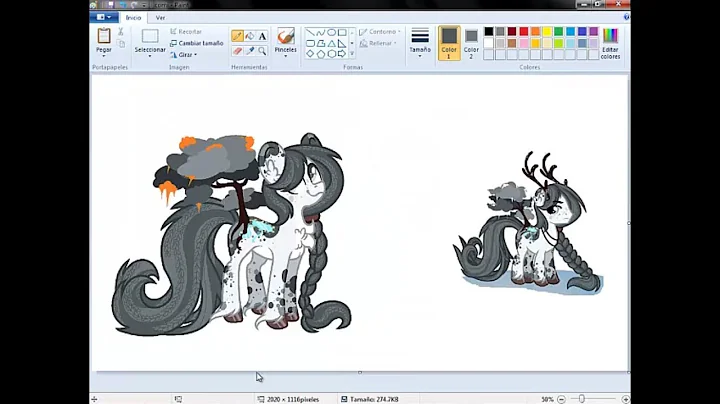The image size is (720, 404).
Task: Click the '50%' zoom level text
Action: [547, 399]
